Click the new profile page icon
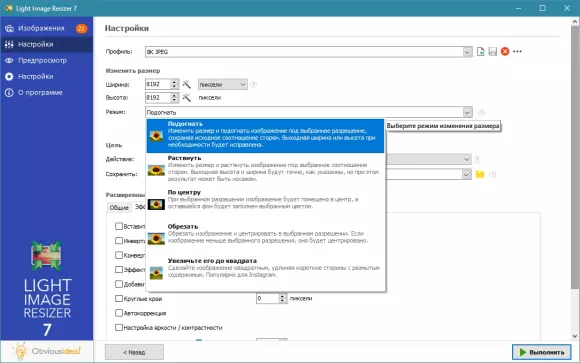The image size is (580, 363). [x=480, y=51]
